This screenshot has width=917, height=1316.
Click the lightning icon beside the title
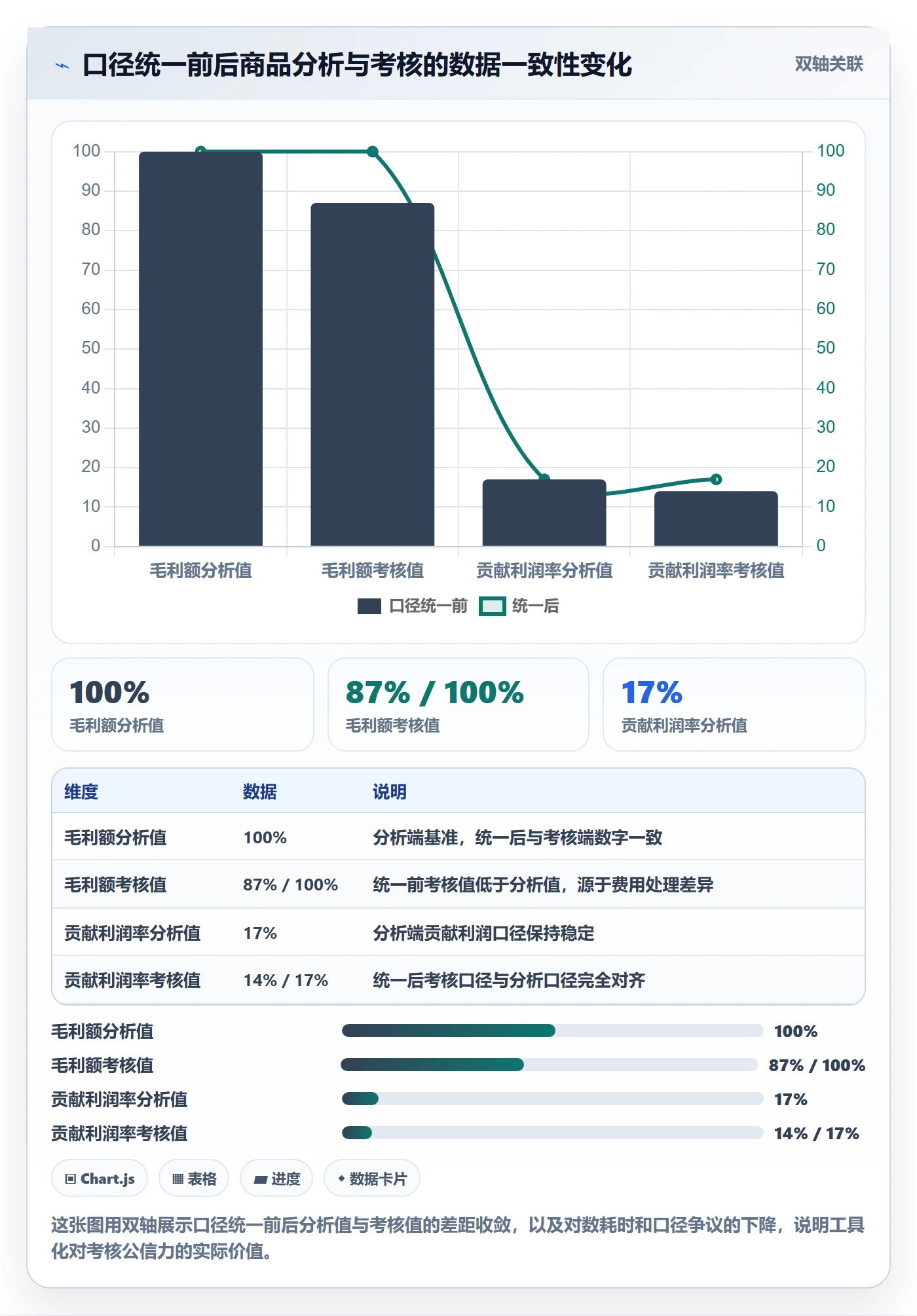[x=62, y=65]
